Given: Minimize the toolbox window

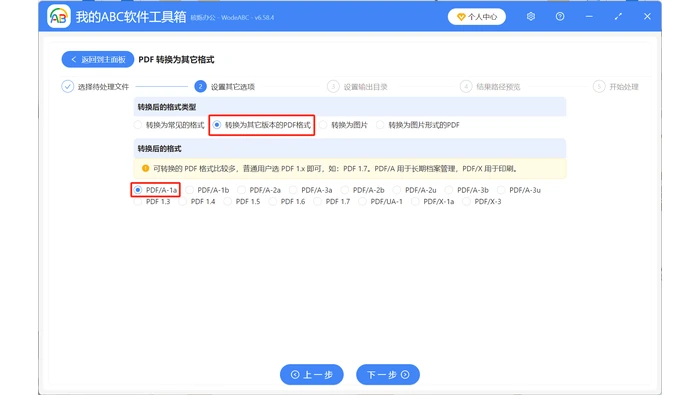Looking at the screenshot, I should (589, 17).
